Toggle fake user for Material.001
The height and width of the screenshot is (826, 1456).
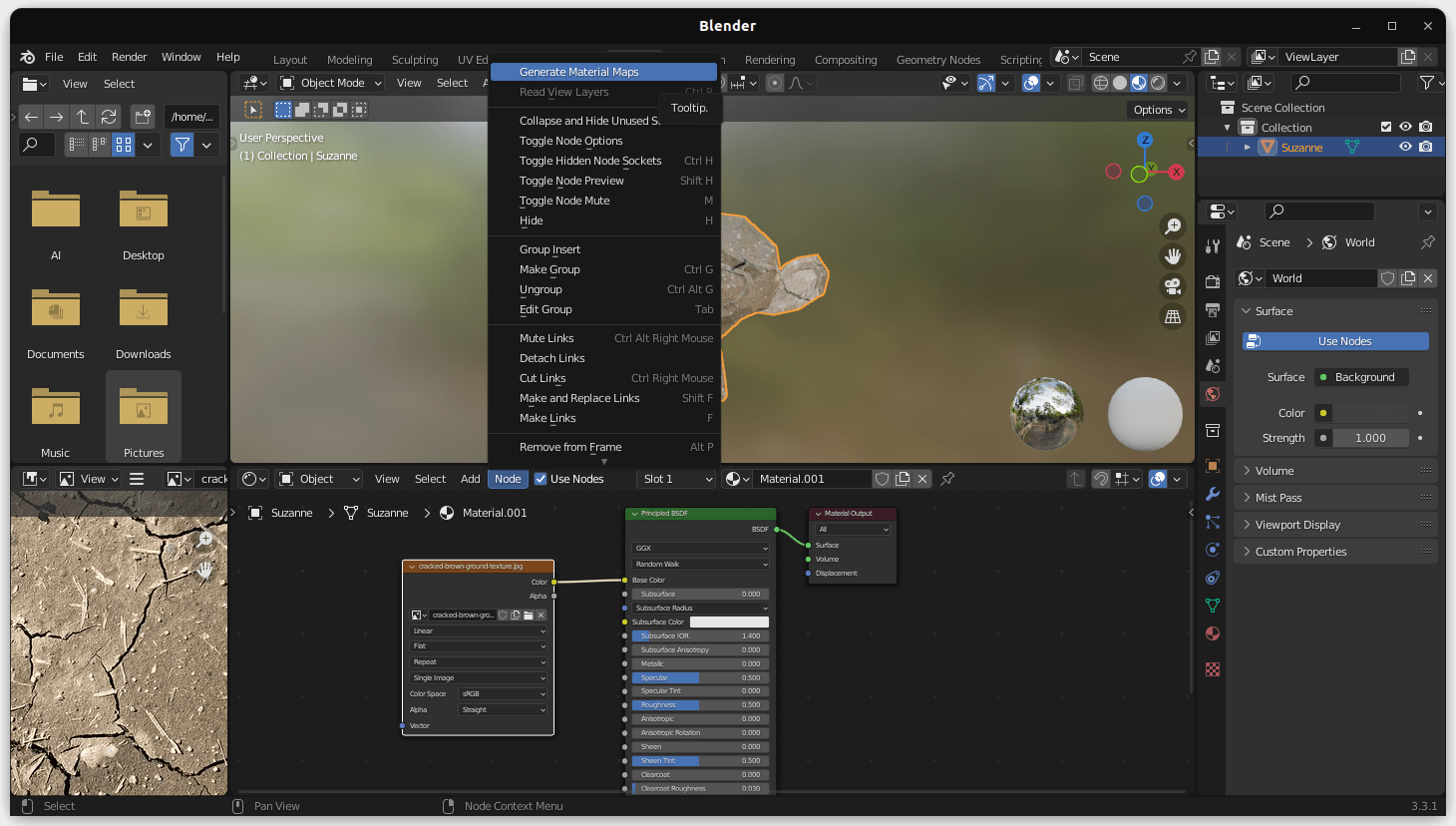(x=882, y=479)
